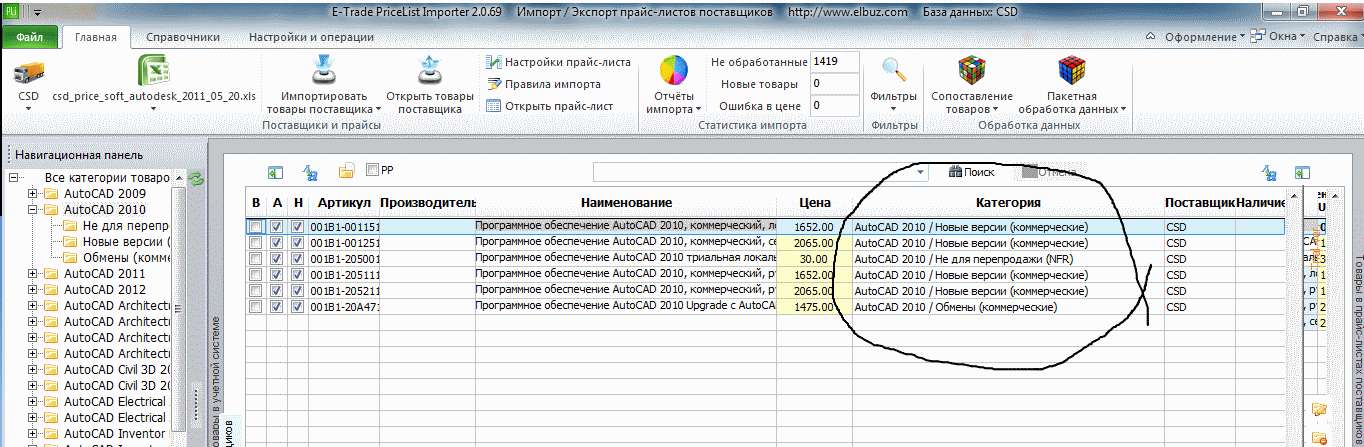1364x447 pixels.
Task: Expand the AutoCAD 2012 tree node
Action: click(x=33, y=290)
